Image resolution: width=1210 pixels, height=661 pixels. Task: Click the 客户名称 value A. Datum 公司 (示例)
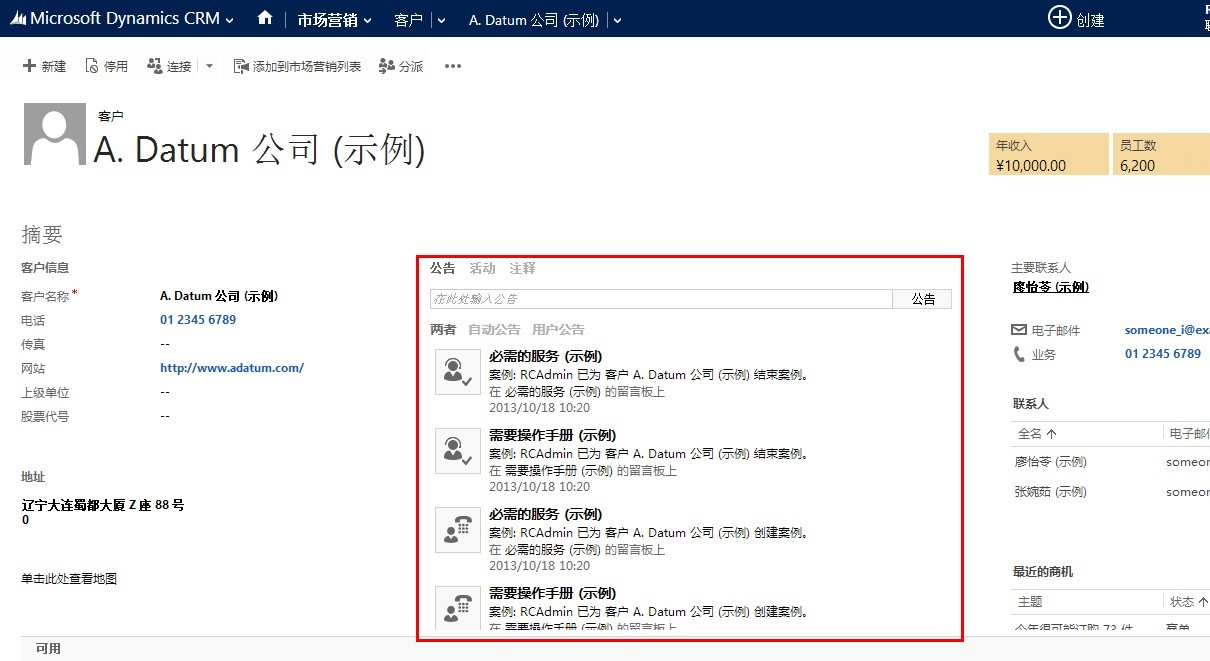point(218,296)
